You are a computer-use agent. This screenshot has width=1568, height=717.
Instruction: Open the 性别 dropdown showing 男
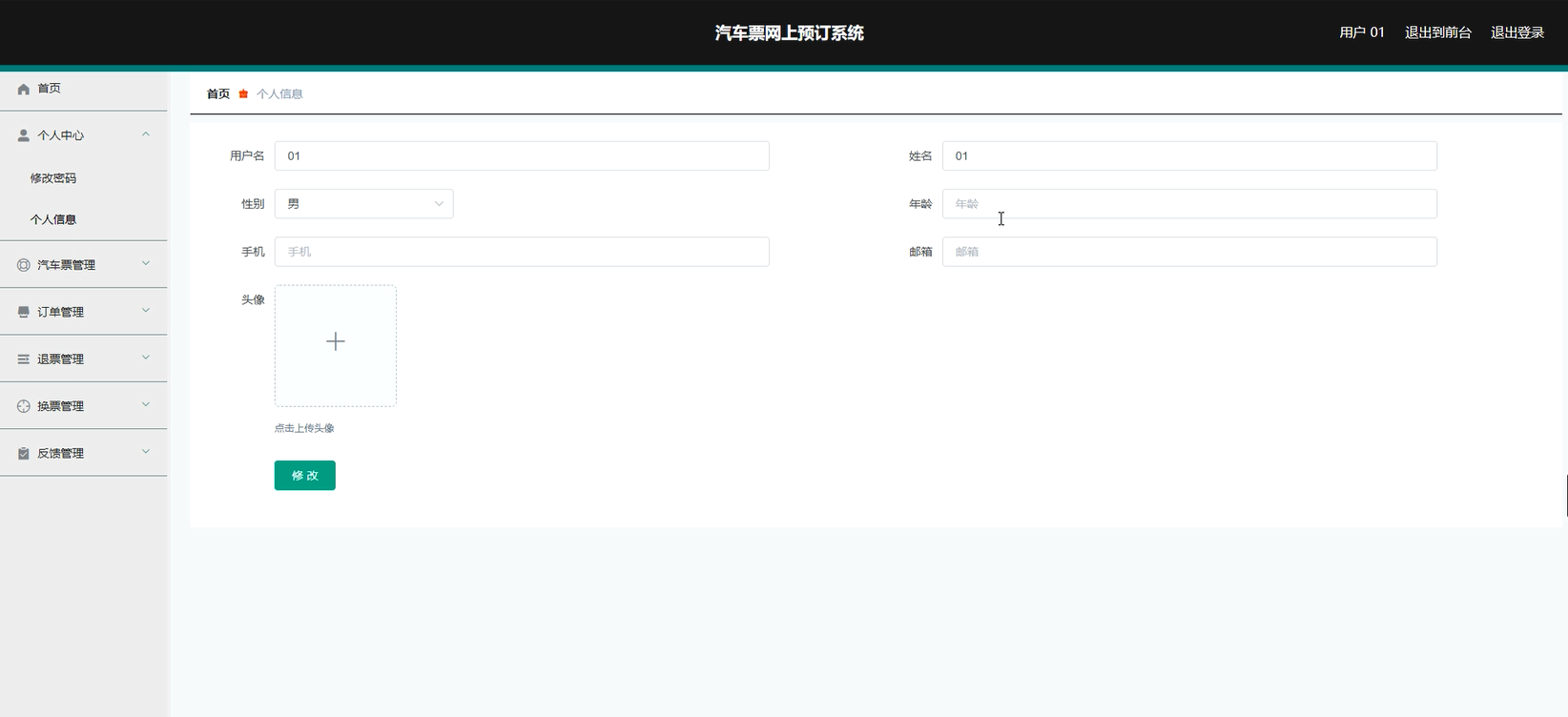pyautogui.click(x=364, y=204)
